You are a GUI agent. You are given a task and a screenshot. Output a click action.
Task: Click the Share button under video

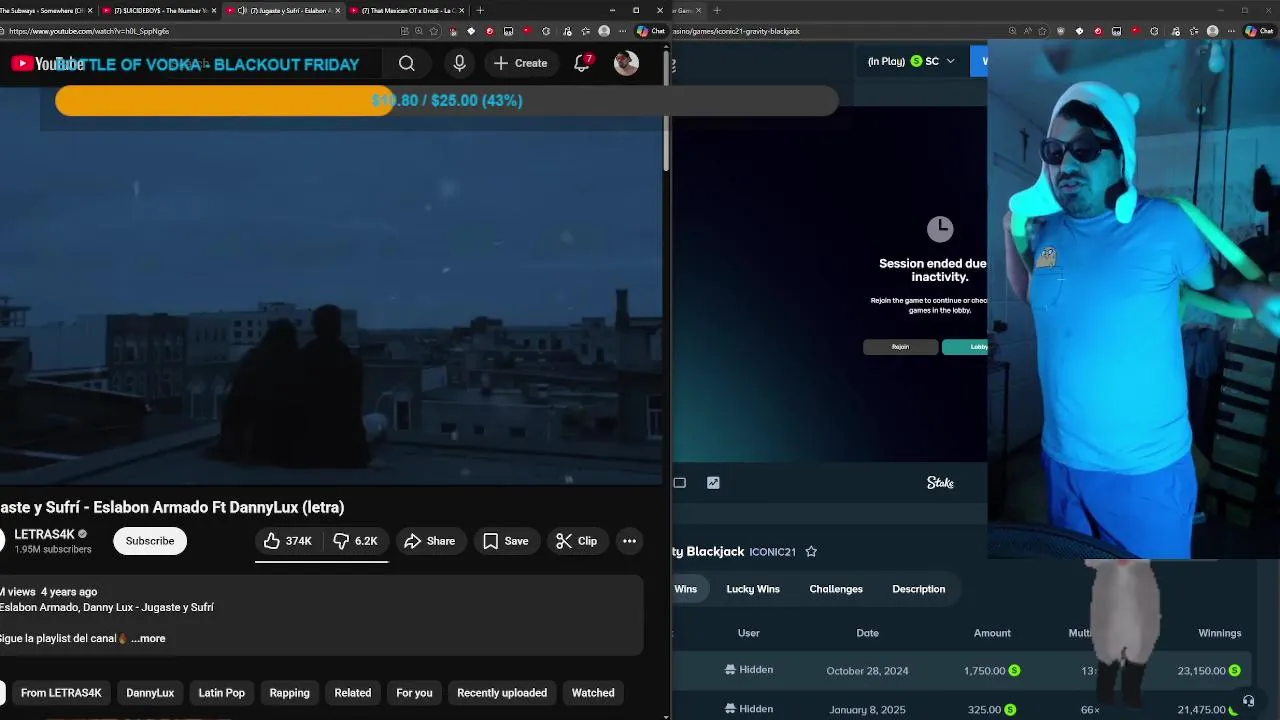429,541
